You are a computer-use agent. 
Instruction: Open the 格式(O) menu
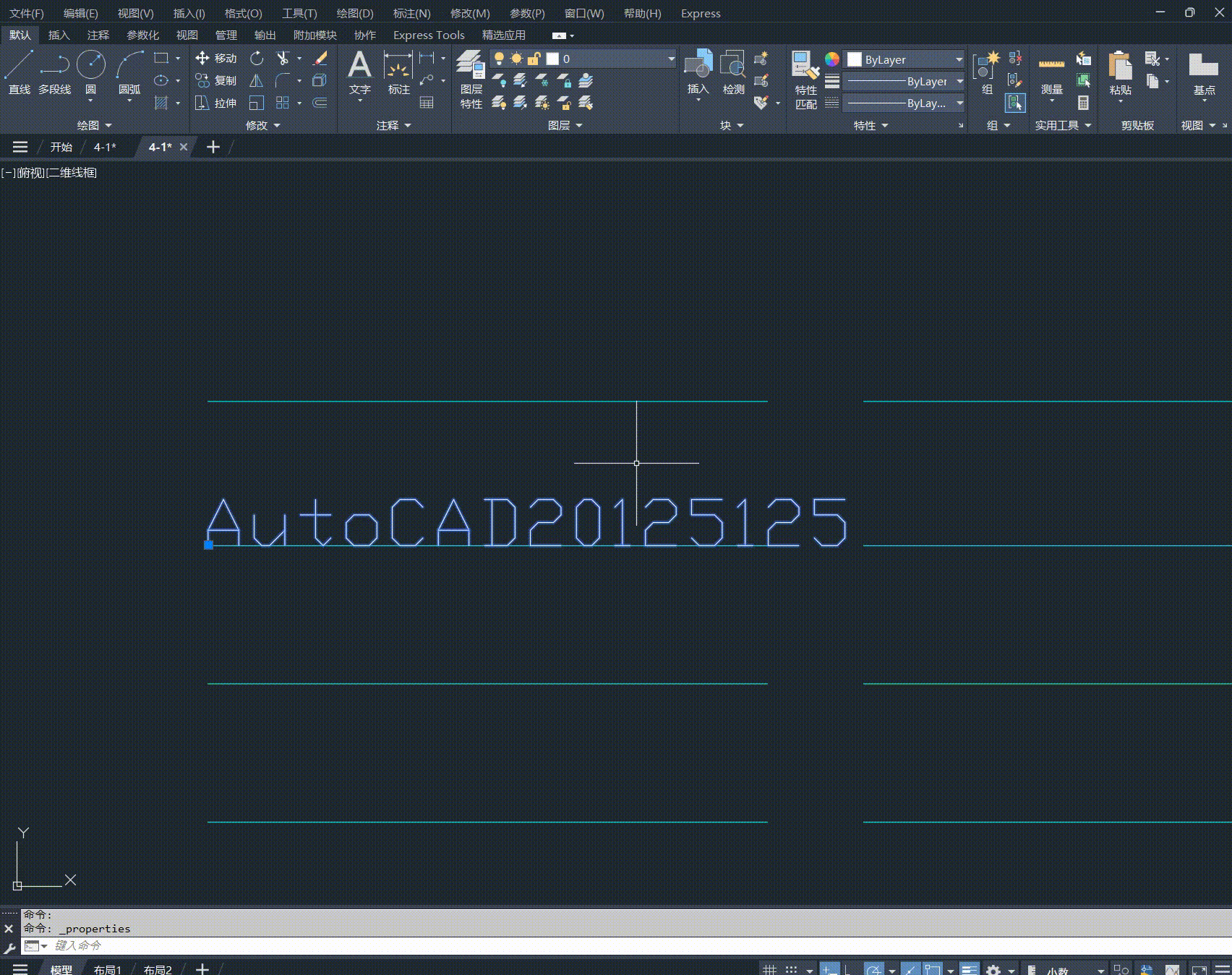[244, 13]
